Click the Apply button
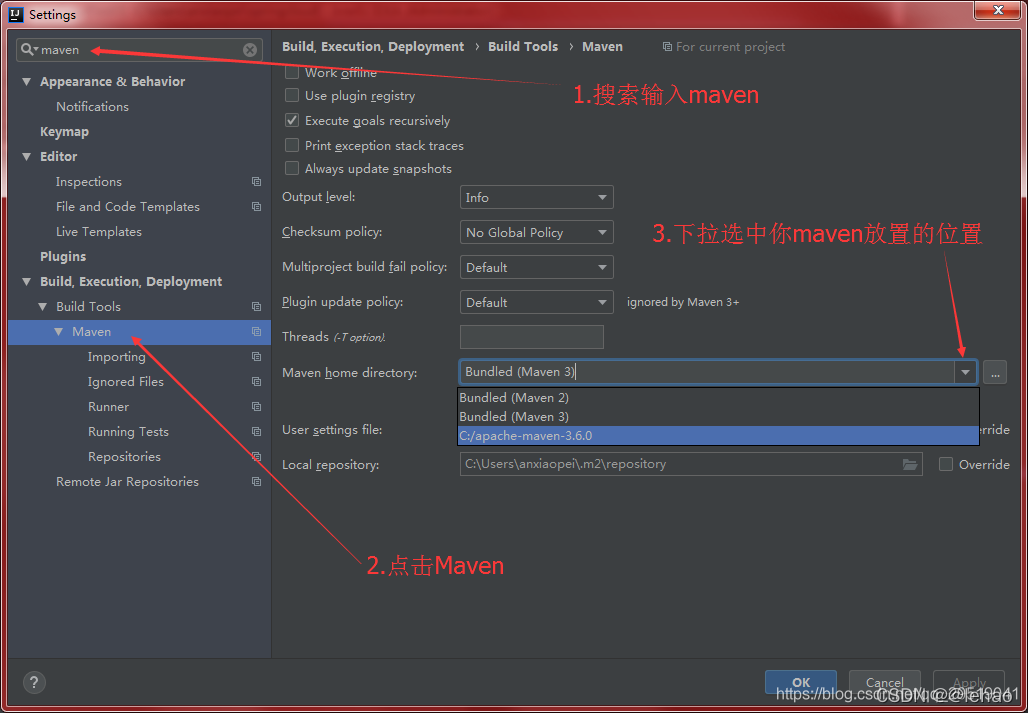Image resolution: width=1028 pixels, height=713 pixels. coord(969,682)
